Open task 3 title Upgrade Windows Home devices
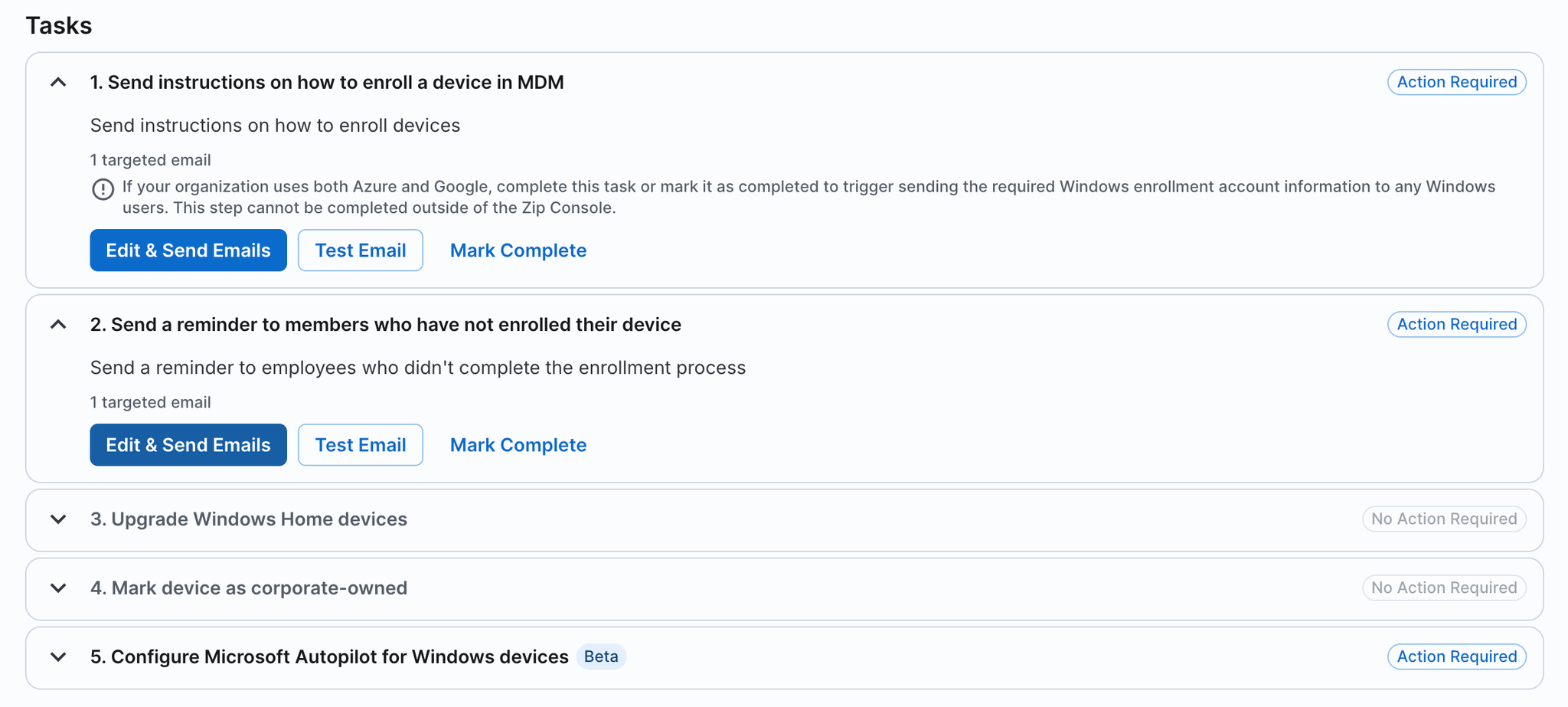Viewport: 1568px width, 707px height. [x=248, y=519]
